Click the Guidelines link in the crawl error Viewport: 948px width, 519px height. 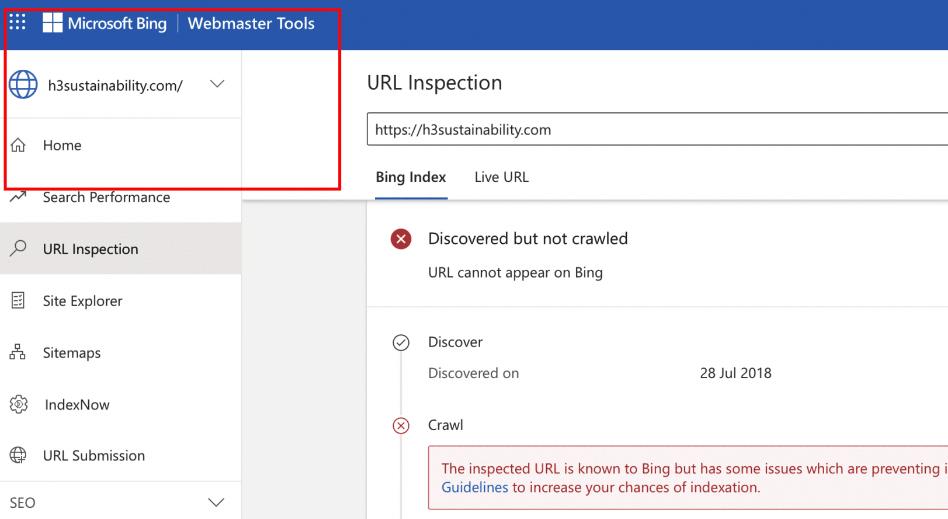click(x=475, y=488)
